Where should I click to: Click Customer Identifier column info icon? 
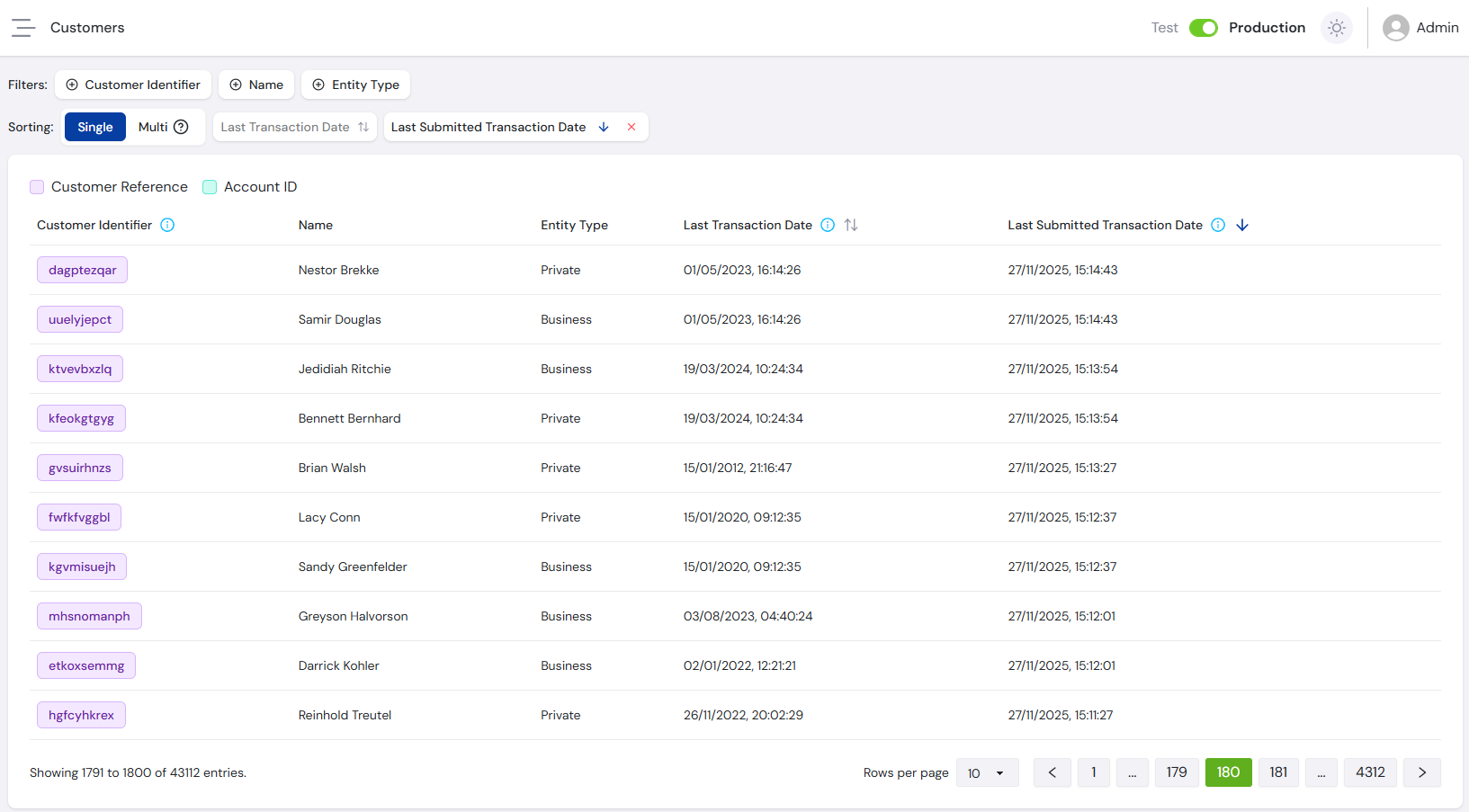point(167,225)
